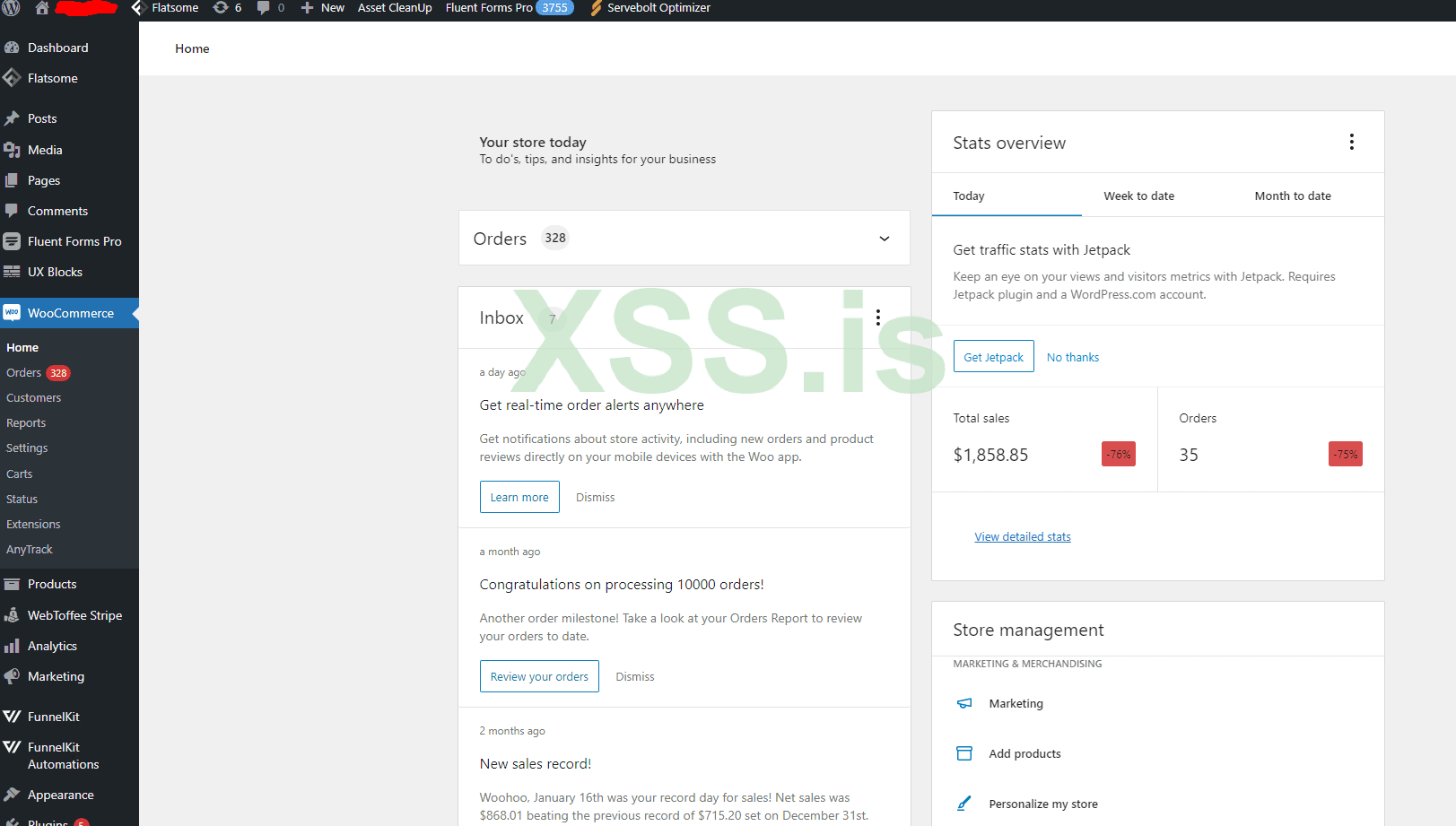Click the -75% orders change badge

pyautogui.click(x=1346, y=454)
